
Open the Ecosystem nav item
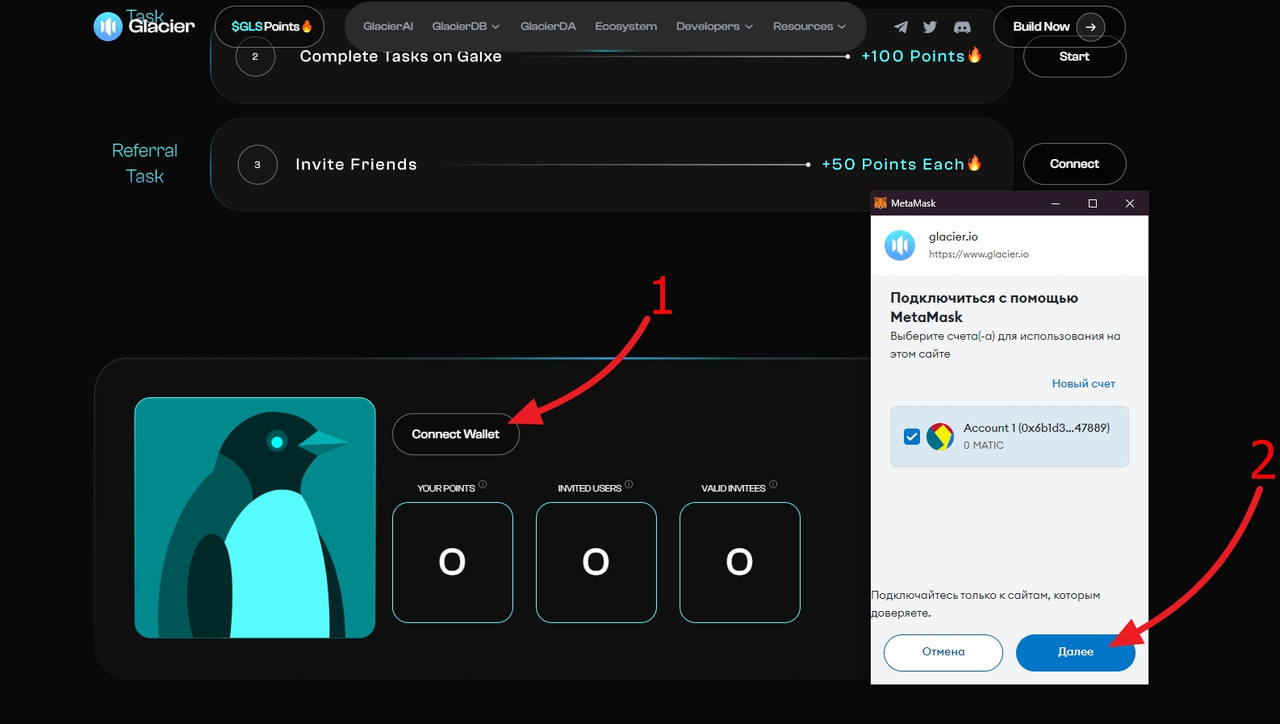[626, 27]
